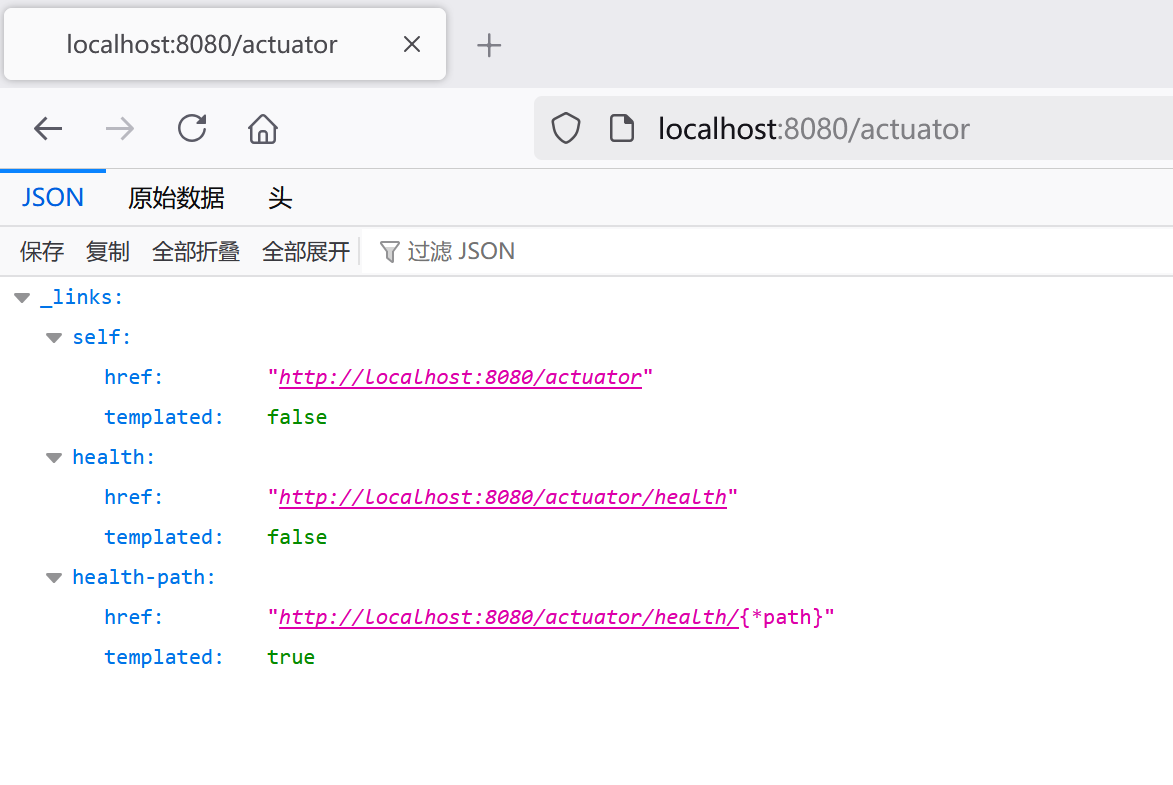This screenshot has width=1173, height=785.
Task: Open the actuator/health hyperlink
Action: (504, 497)
